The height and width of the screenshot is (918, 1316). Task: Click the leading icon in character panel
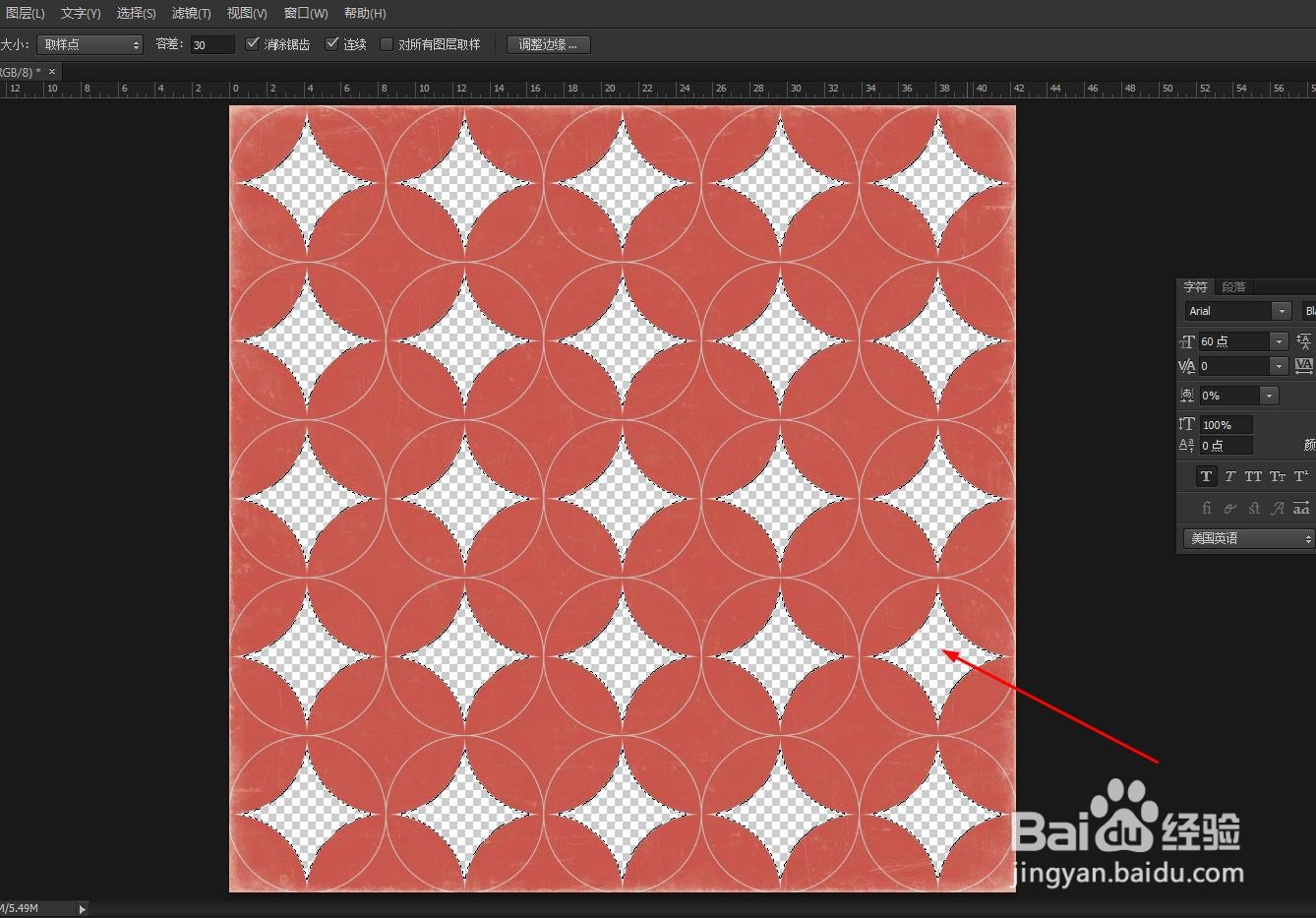pos(1304,341)
